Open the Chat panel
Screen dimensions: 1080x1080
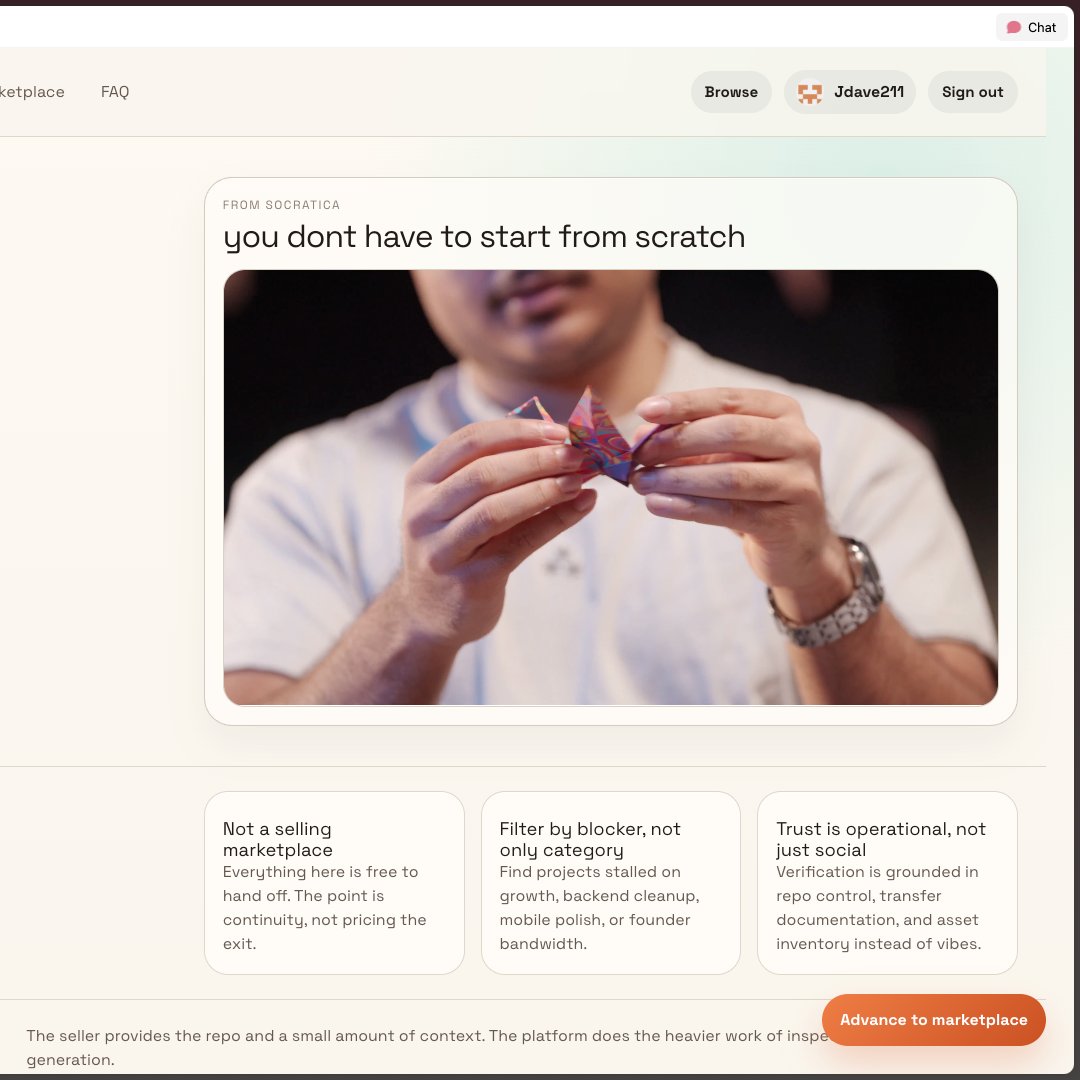click(x=1031, y=27)
